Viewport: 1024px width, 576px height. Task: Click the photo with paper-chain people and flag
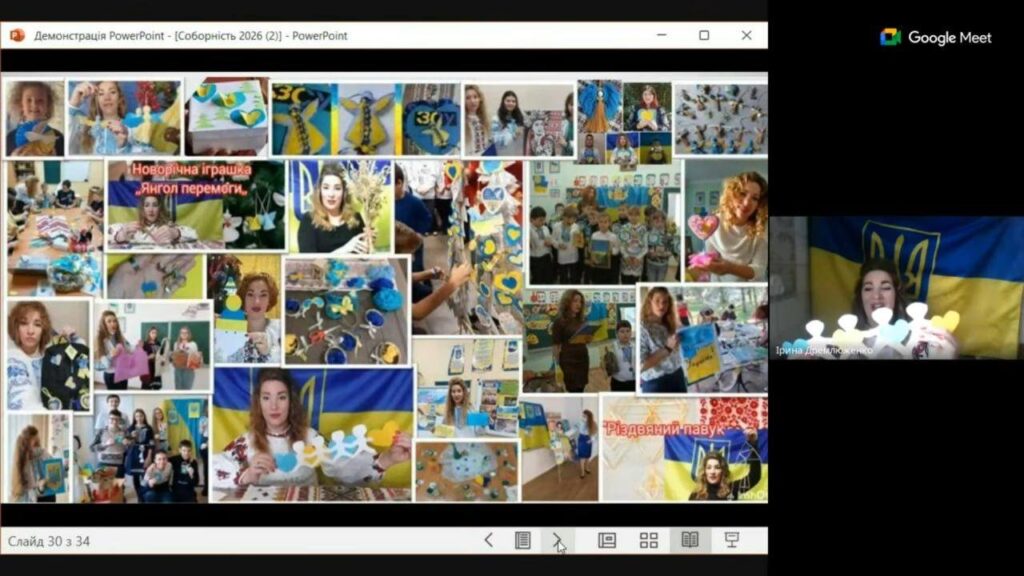click(x=311, y=433)
